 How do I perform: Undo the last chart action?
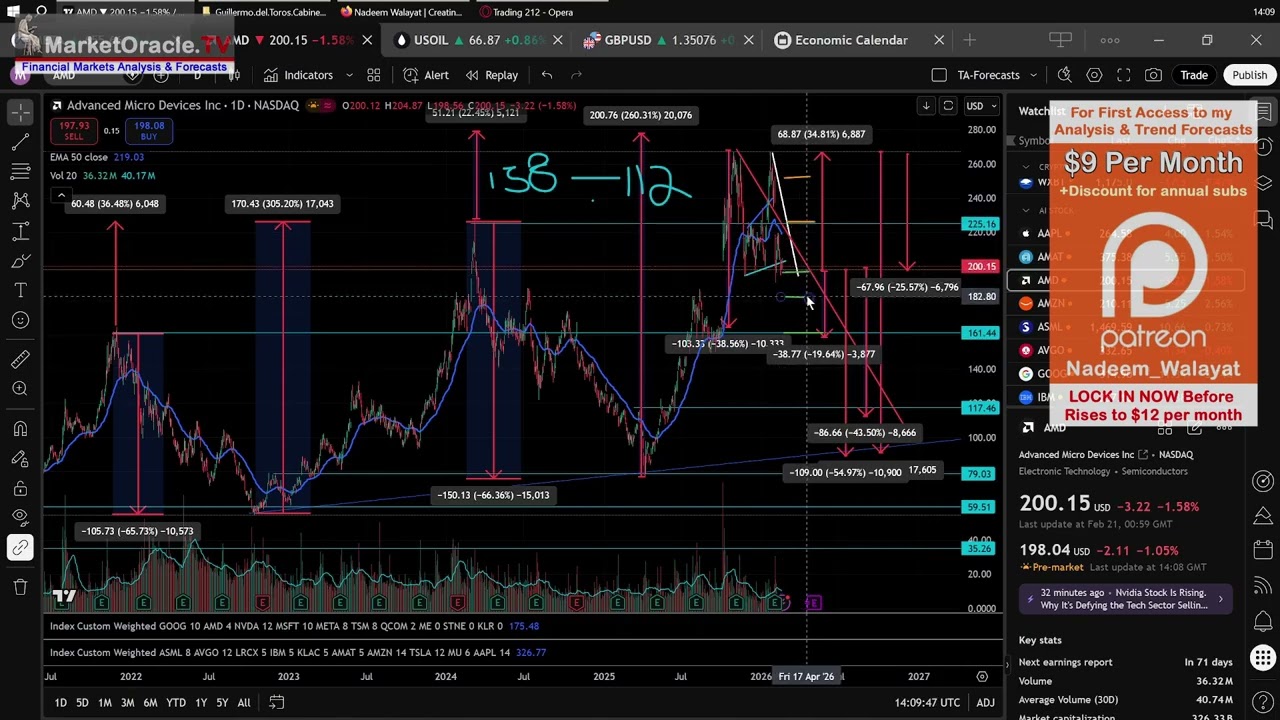coord(547,75)
